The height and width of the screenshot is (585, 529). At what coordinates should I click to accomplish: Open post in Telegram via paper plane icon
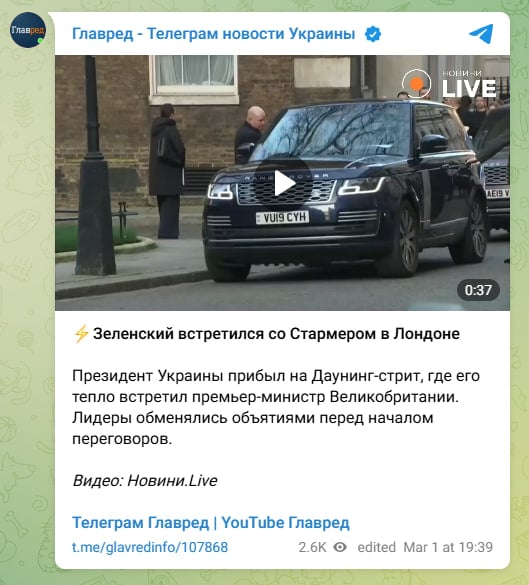click(x=481, y=34)
